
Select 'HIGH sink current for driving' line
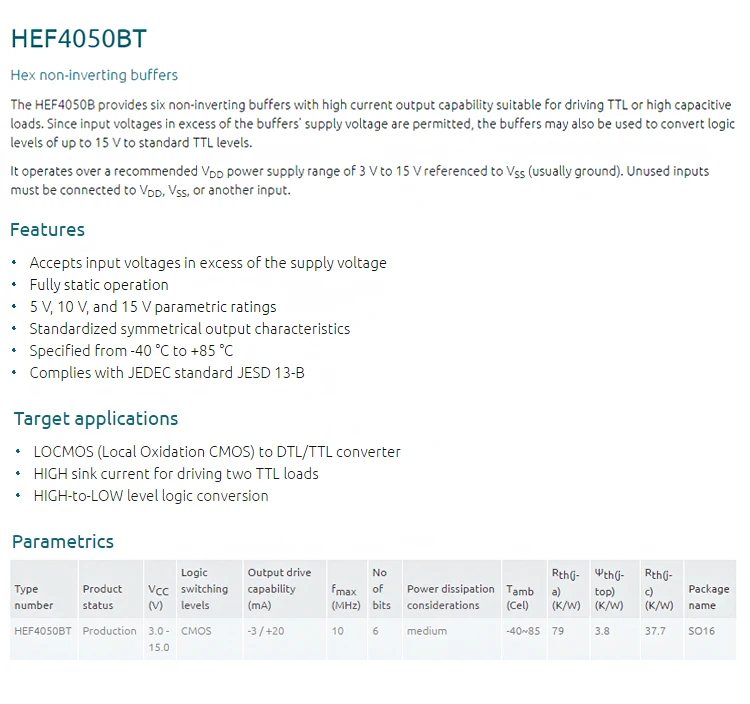176,473
